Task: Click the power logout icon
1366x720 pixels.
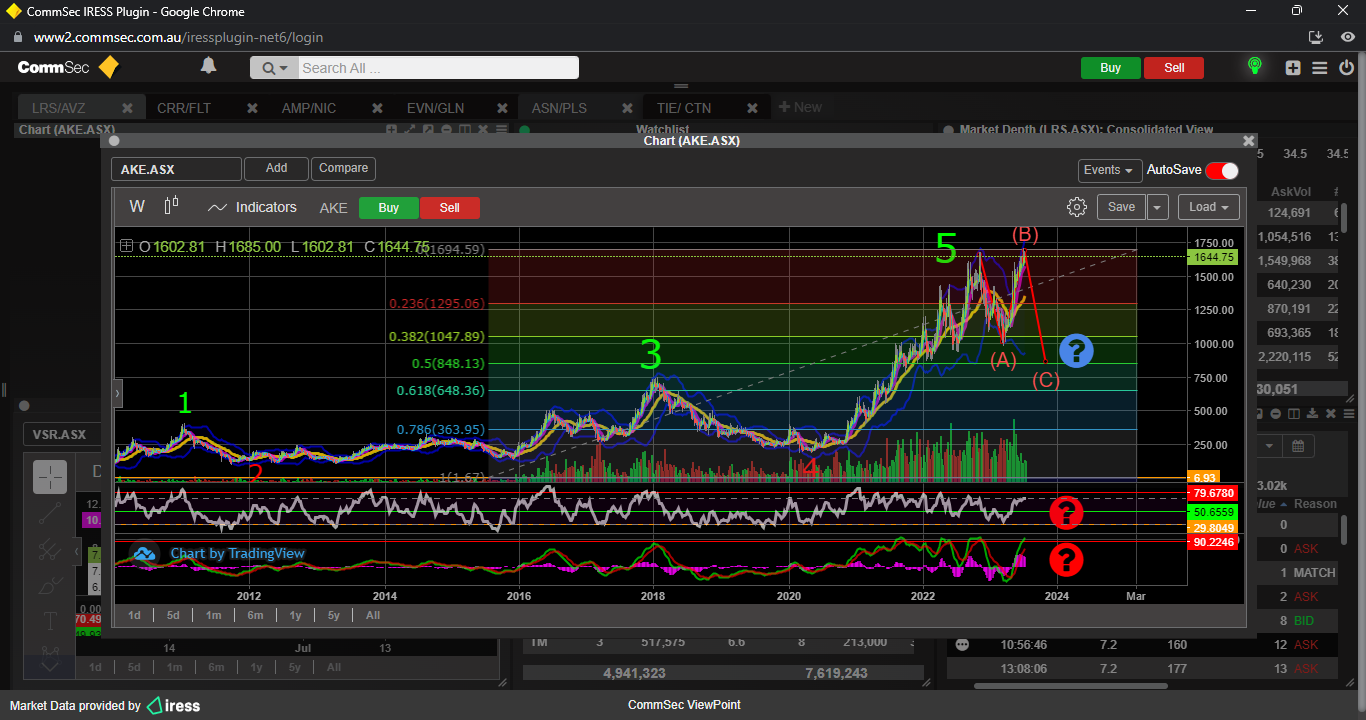Action: pos(1347,68)
